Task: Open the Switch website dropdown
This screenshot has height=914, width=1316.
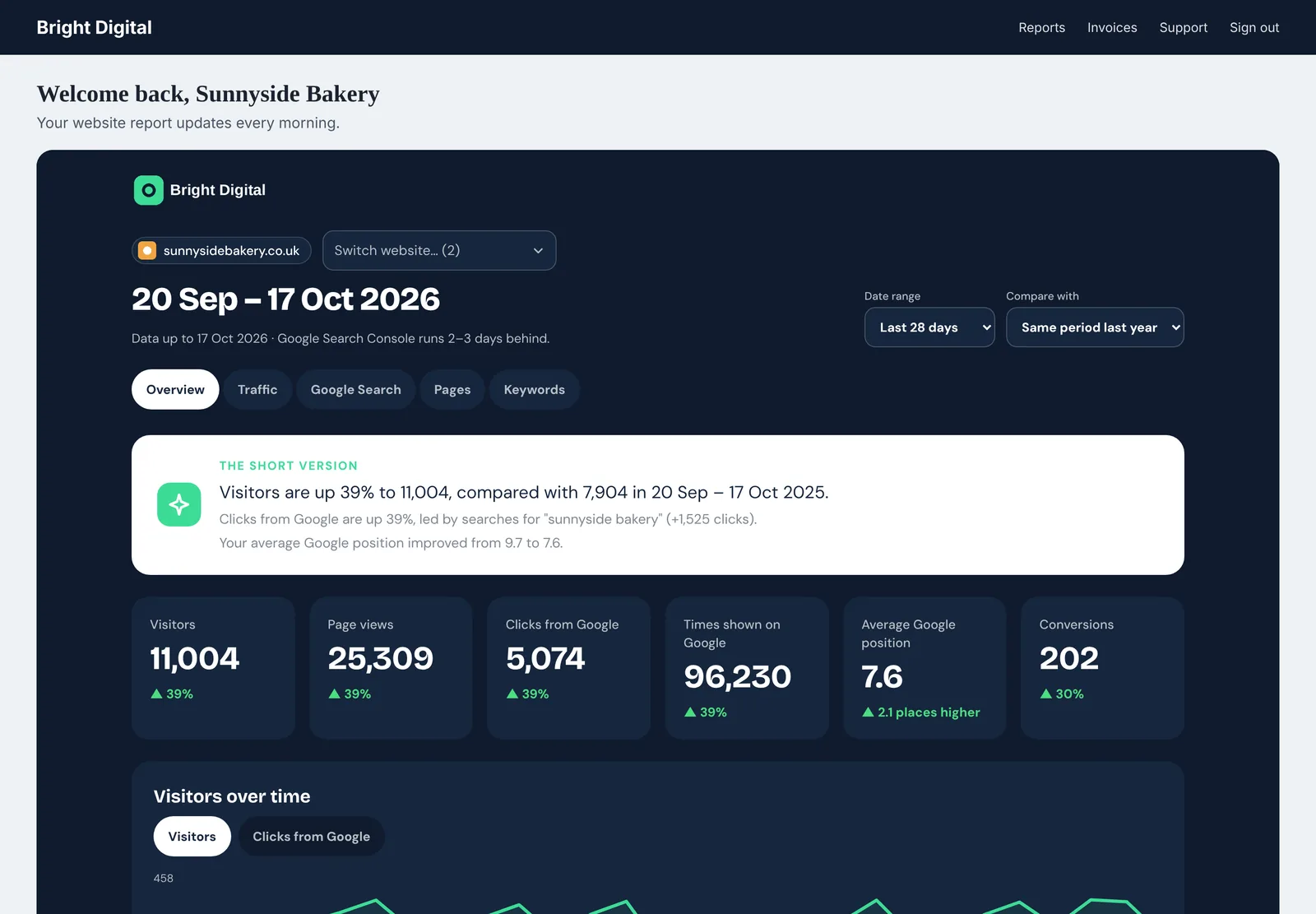Action: (x=439, y=251)
